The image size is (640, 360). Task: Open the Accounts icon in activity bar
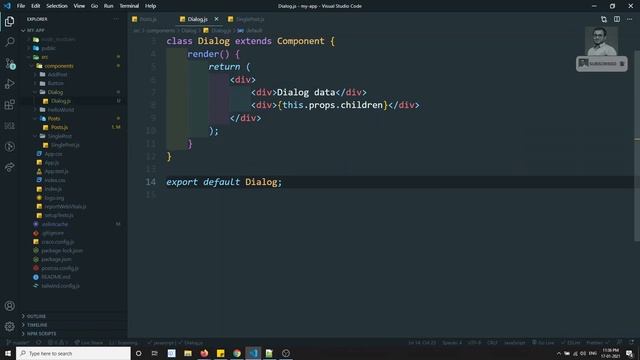pos(9,306)
